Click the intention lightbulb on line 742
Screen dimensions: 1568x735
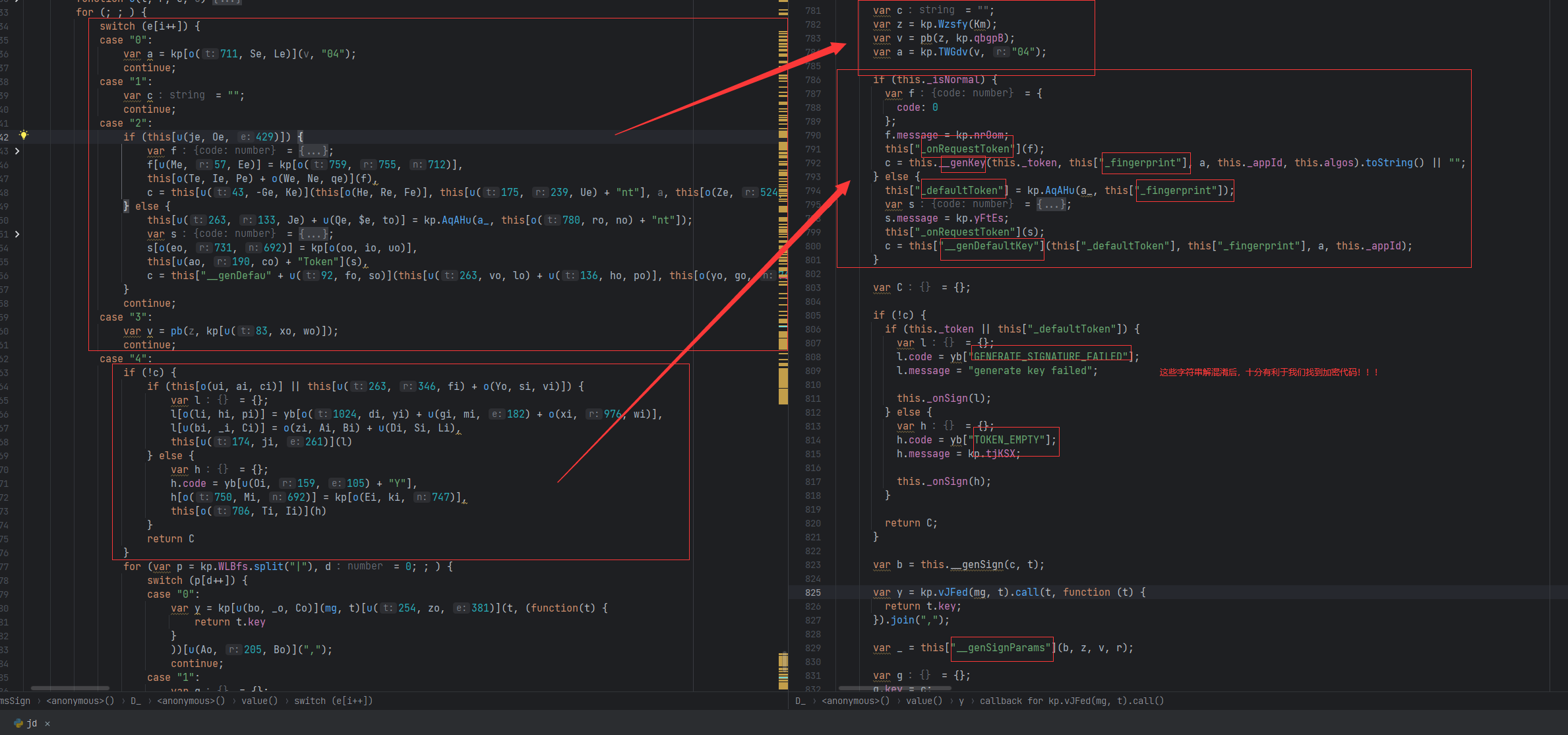click(24, 136)
